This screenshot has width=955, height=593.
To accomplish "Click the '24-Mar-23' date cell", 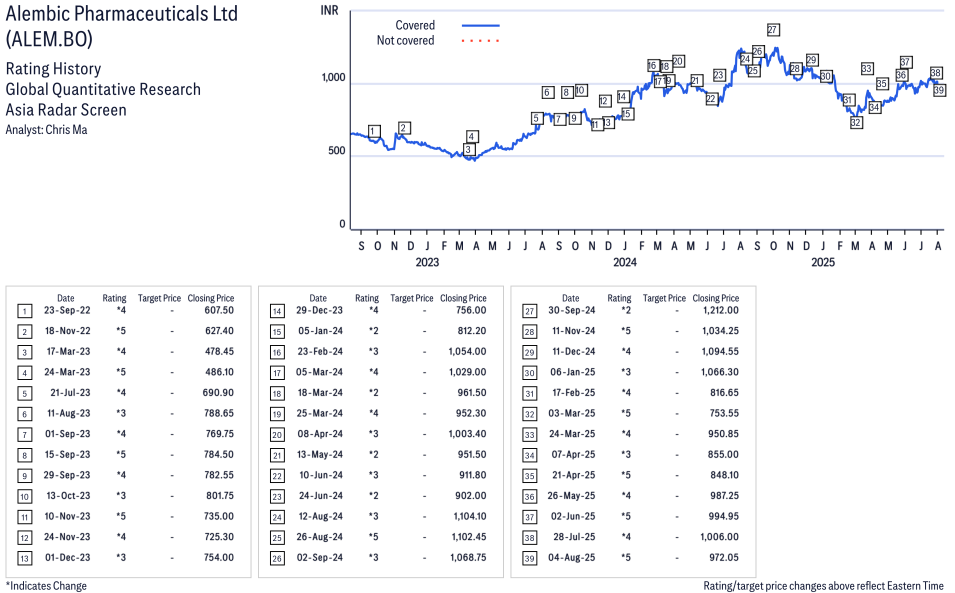I will pyautogui.click(x=67, y=372).
